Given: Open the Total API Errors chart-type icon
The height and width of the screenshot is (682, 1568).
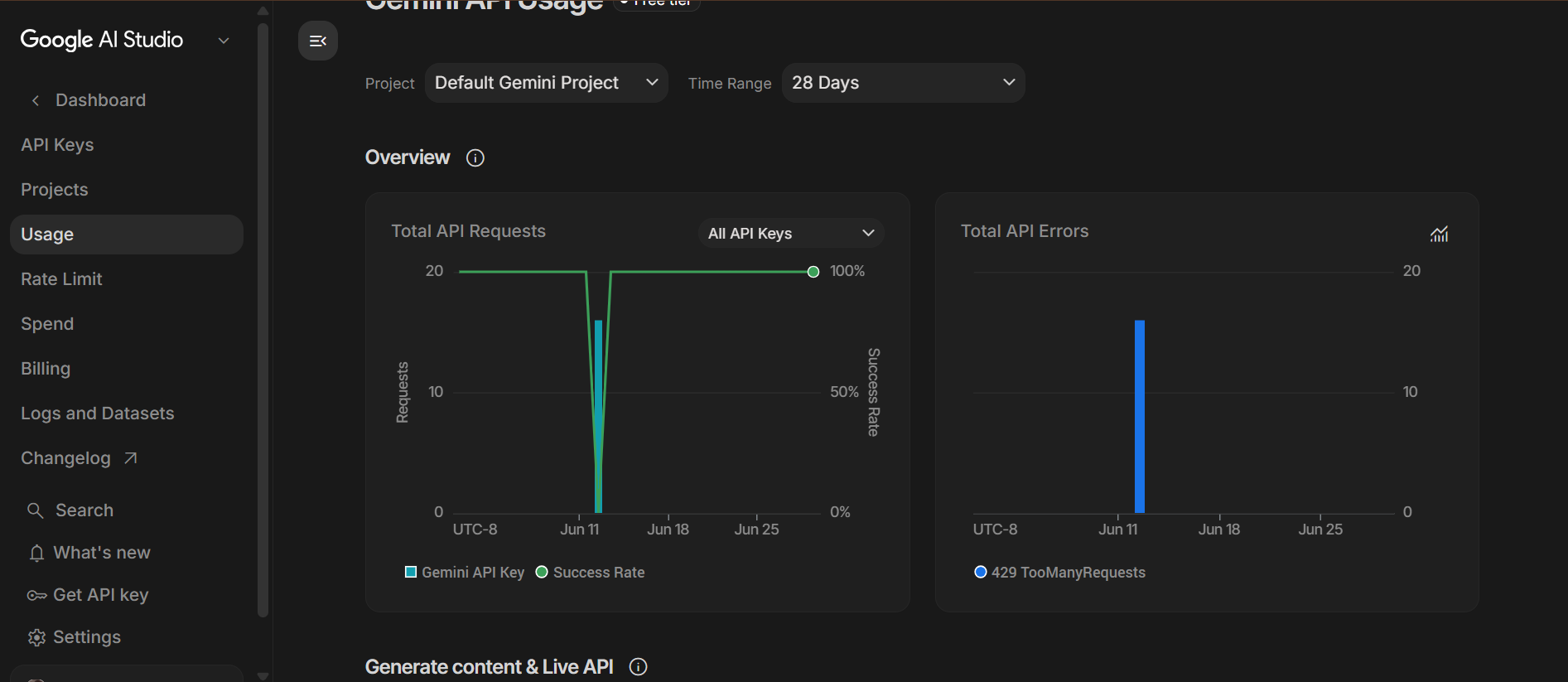Looking at the screenshot, I should (x=1440, y=234).
